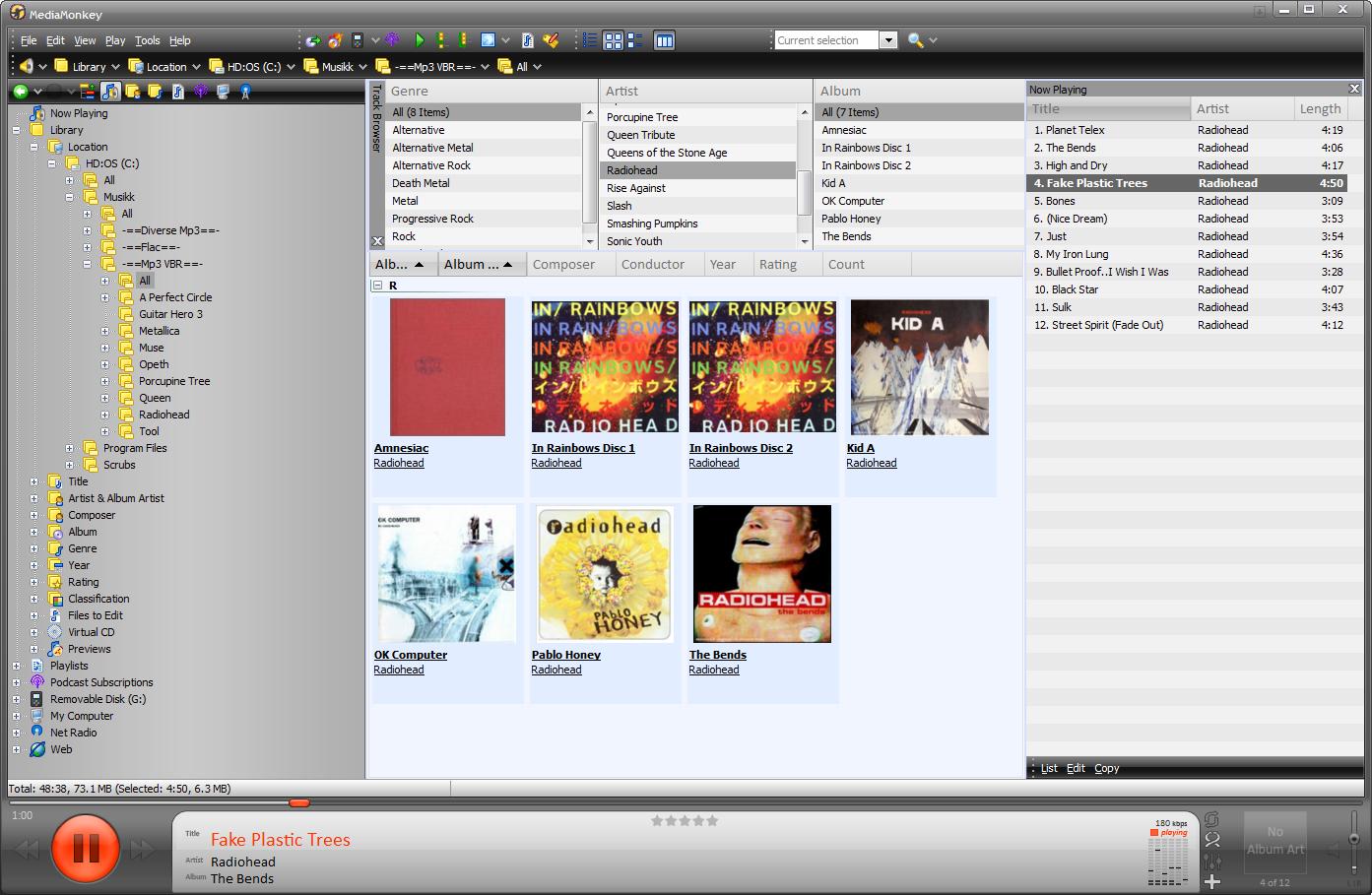The width and height of the screenshot is (1372, 895).
Task: Open the View menu
Action: point(85,40)
